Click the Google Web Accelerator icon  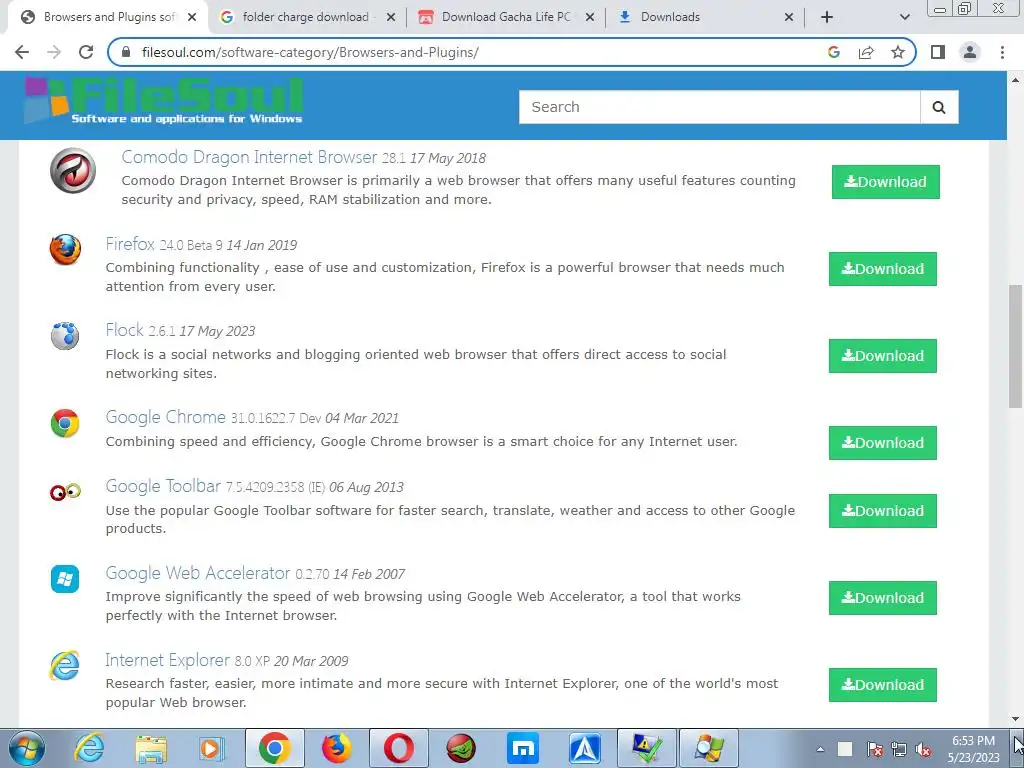click(65, 579)
